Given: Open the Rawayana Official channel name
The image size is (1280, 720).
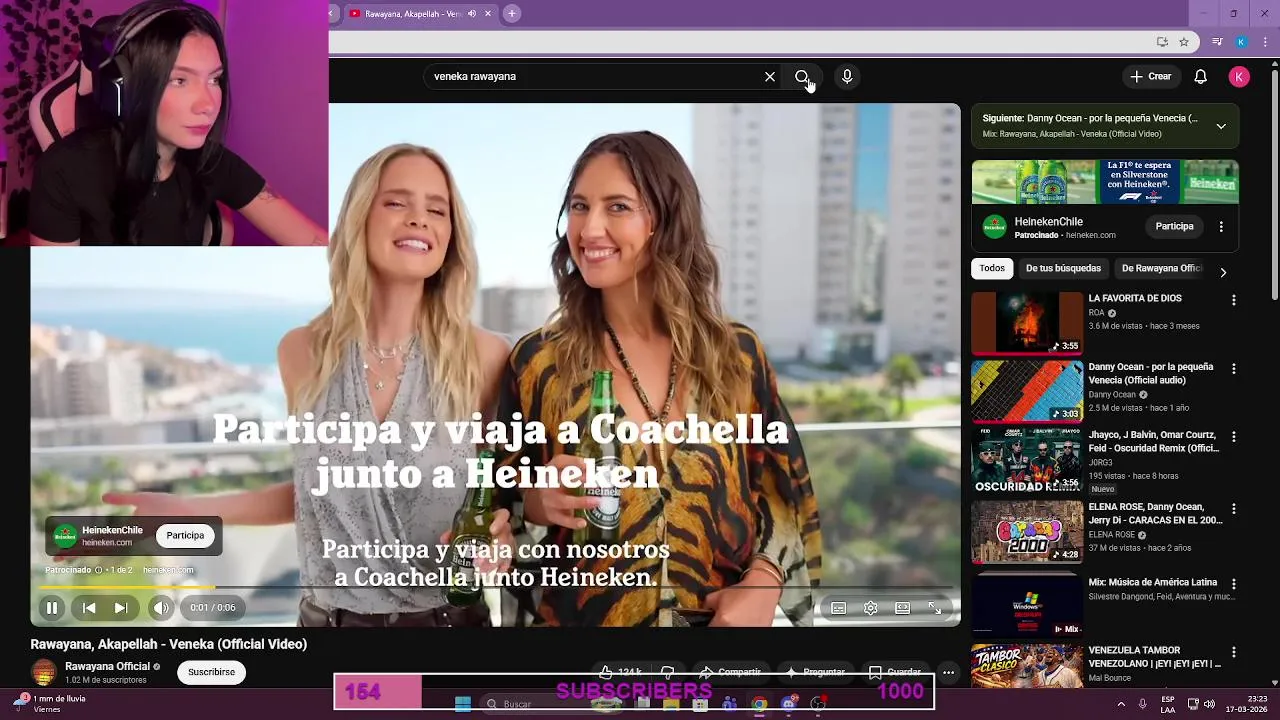Looking at the screenshot, I should tap(107, 667).
